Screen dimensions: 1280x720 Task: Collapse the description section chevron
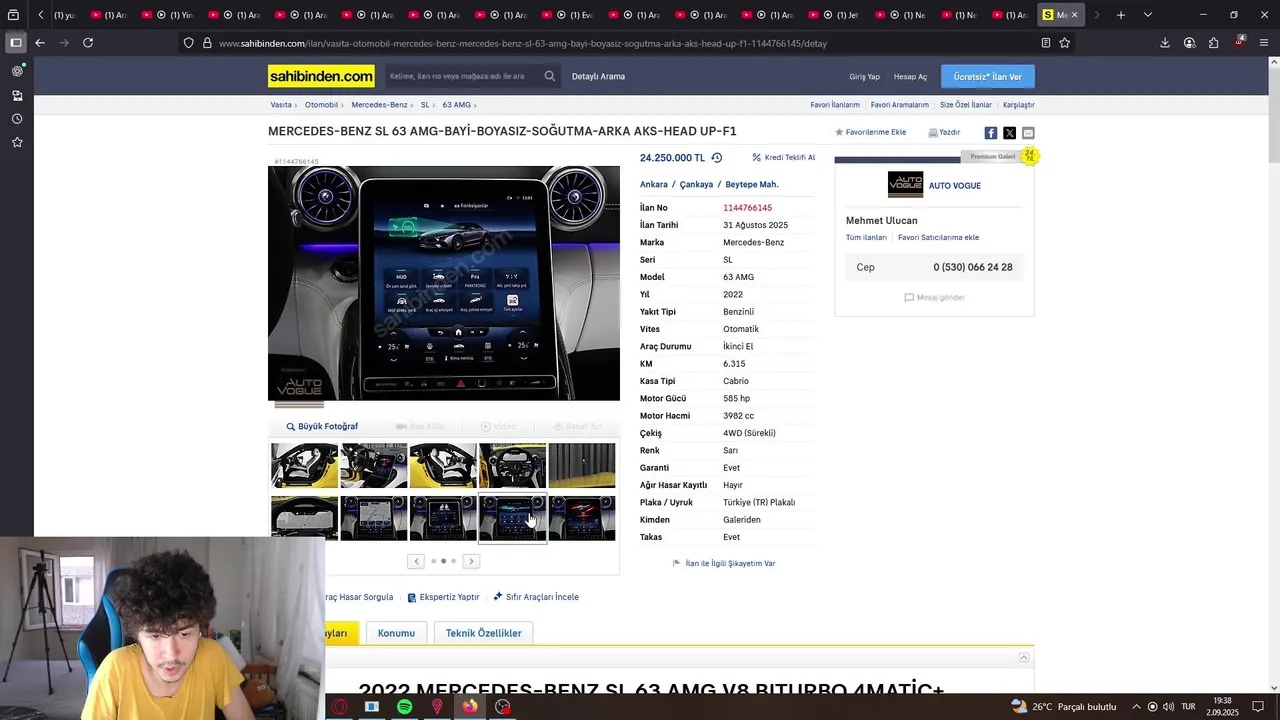coord(1024,657)
